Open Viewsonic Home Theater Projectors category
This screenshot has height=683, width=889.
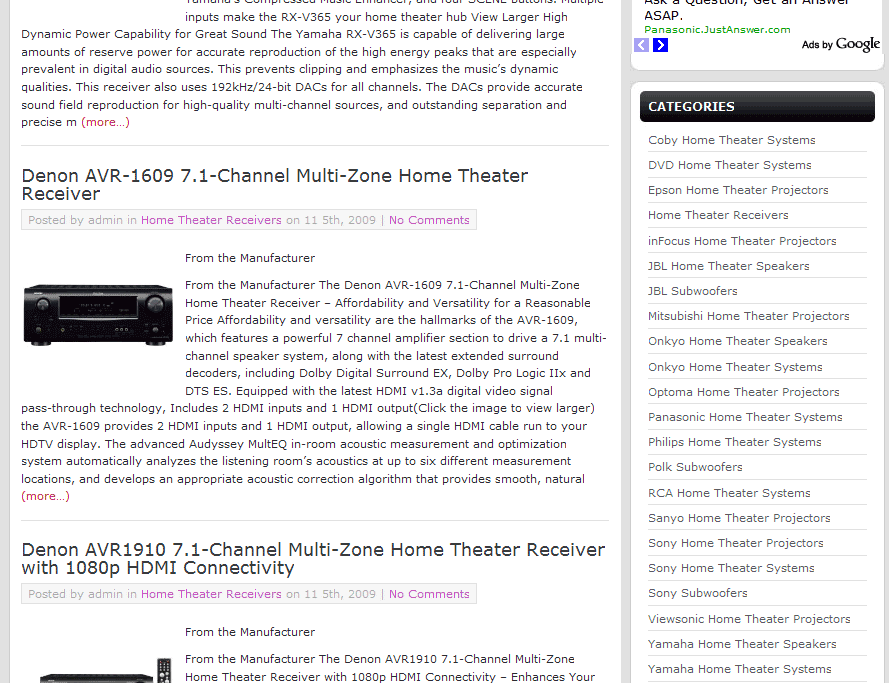[749, 618]
